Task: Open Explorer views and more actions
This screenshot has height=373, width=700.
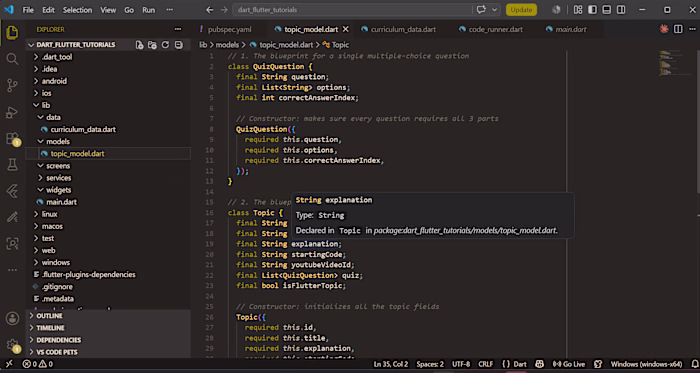Action: 178,29
